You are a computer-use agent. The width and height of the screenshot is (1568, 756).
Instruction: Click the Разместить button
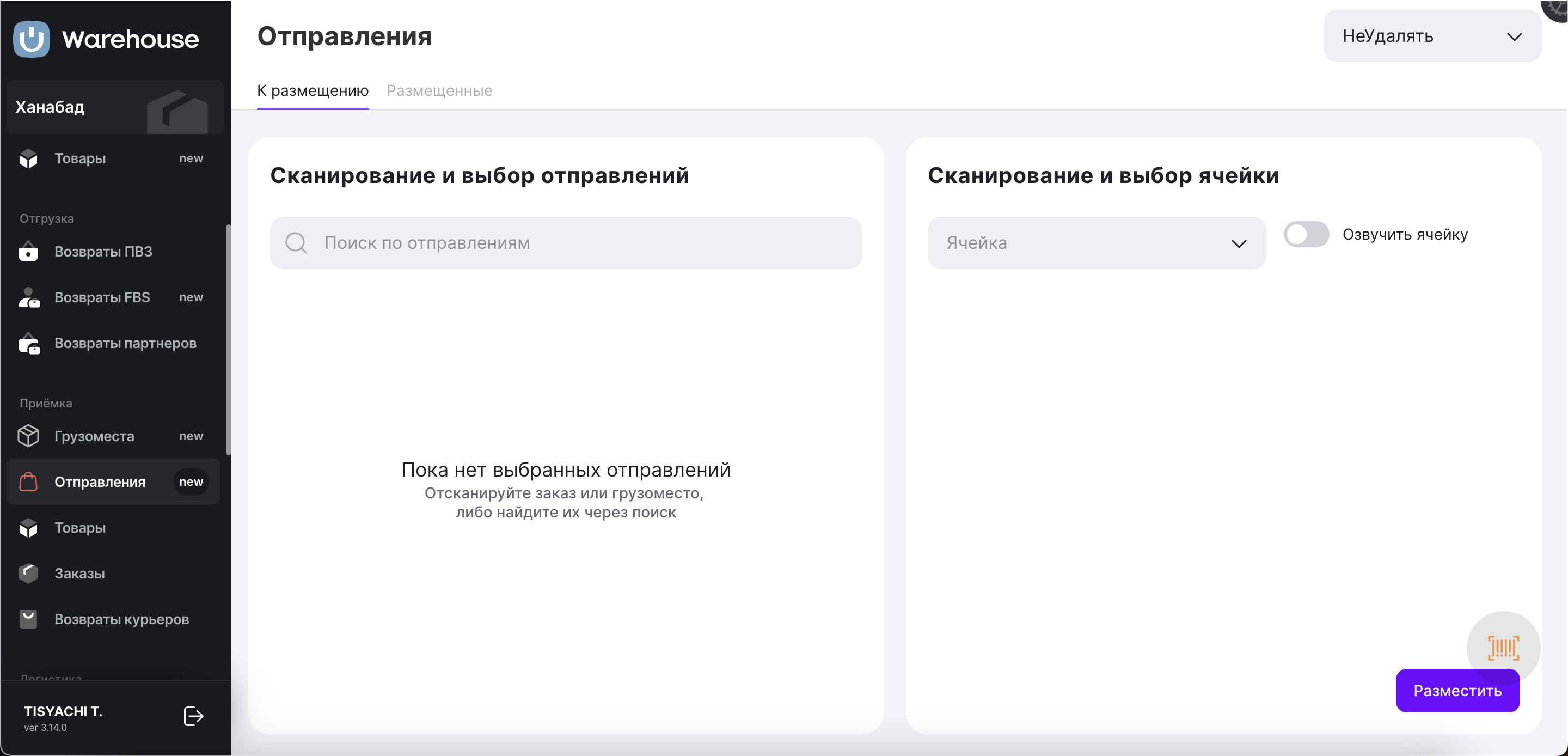pos(1456,691)
